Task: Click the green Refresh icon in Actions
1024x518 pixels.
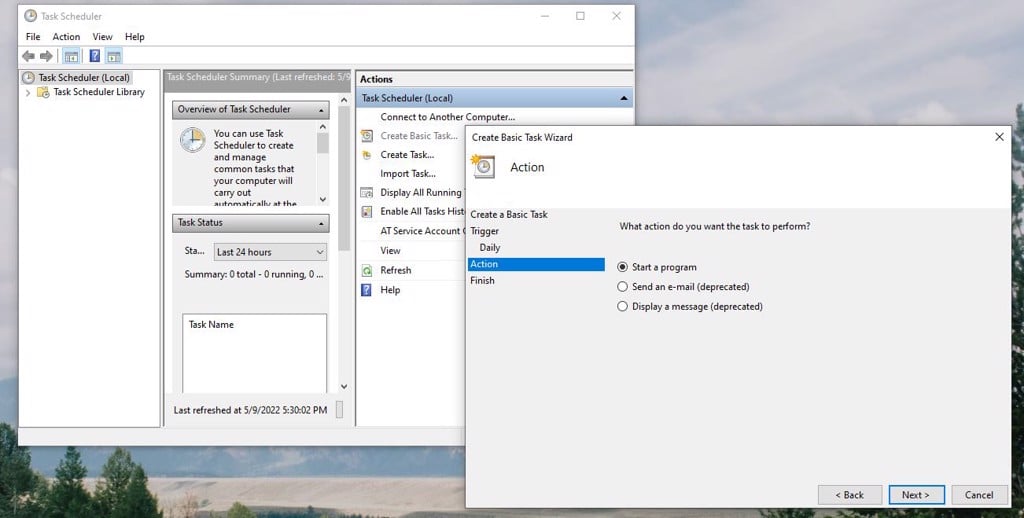Action: click(367, 270)
